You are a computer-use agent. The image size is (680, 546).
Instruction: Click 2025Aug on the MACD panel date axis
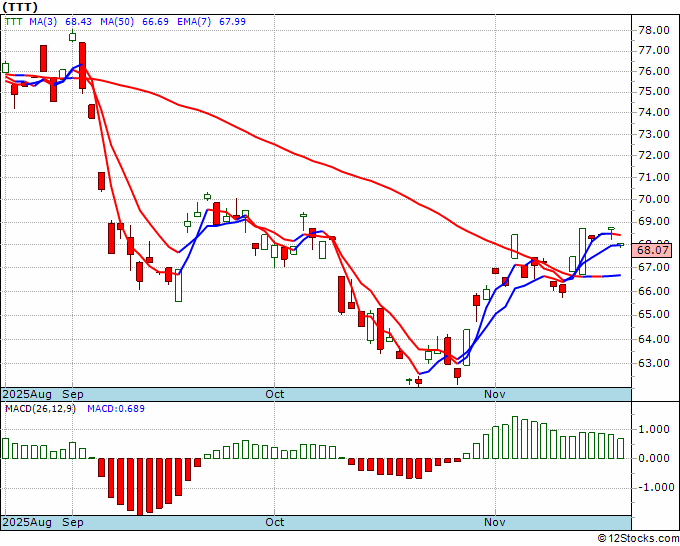pyautogui.click(x=27, y=522)
